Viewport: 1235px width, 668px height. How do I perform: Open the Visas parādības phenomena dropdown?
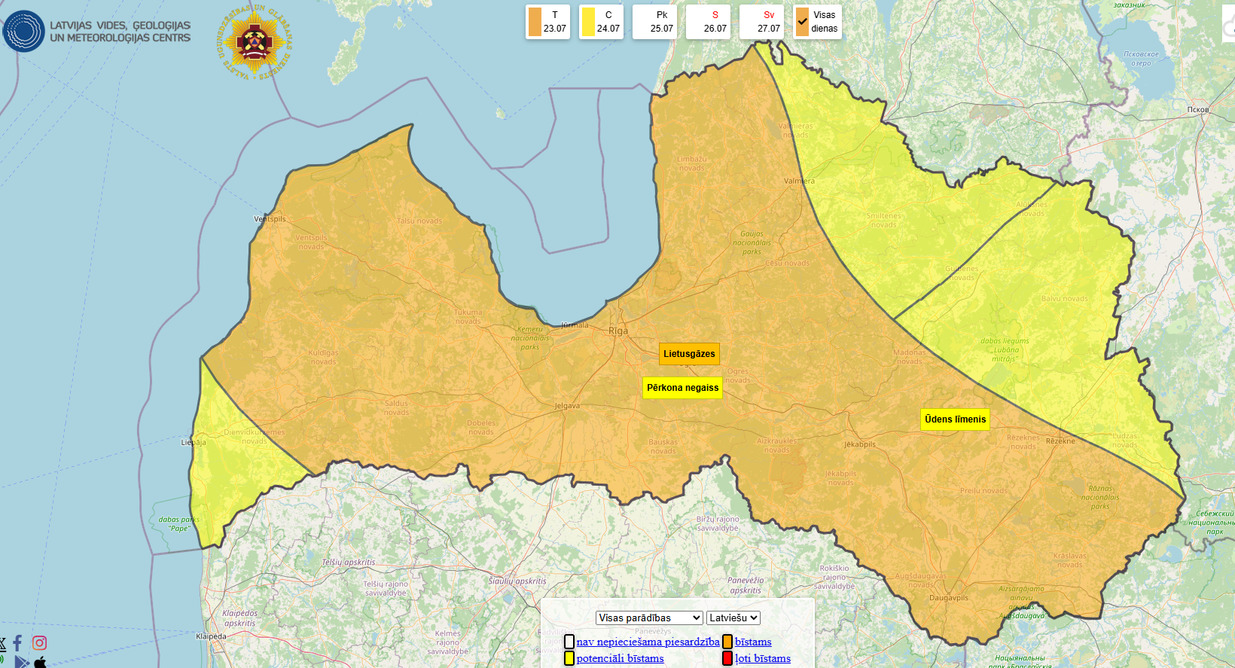point(649,618)
